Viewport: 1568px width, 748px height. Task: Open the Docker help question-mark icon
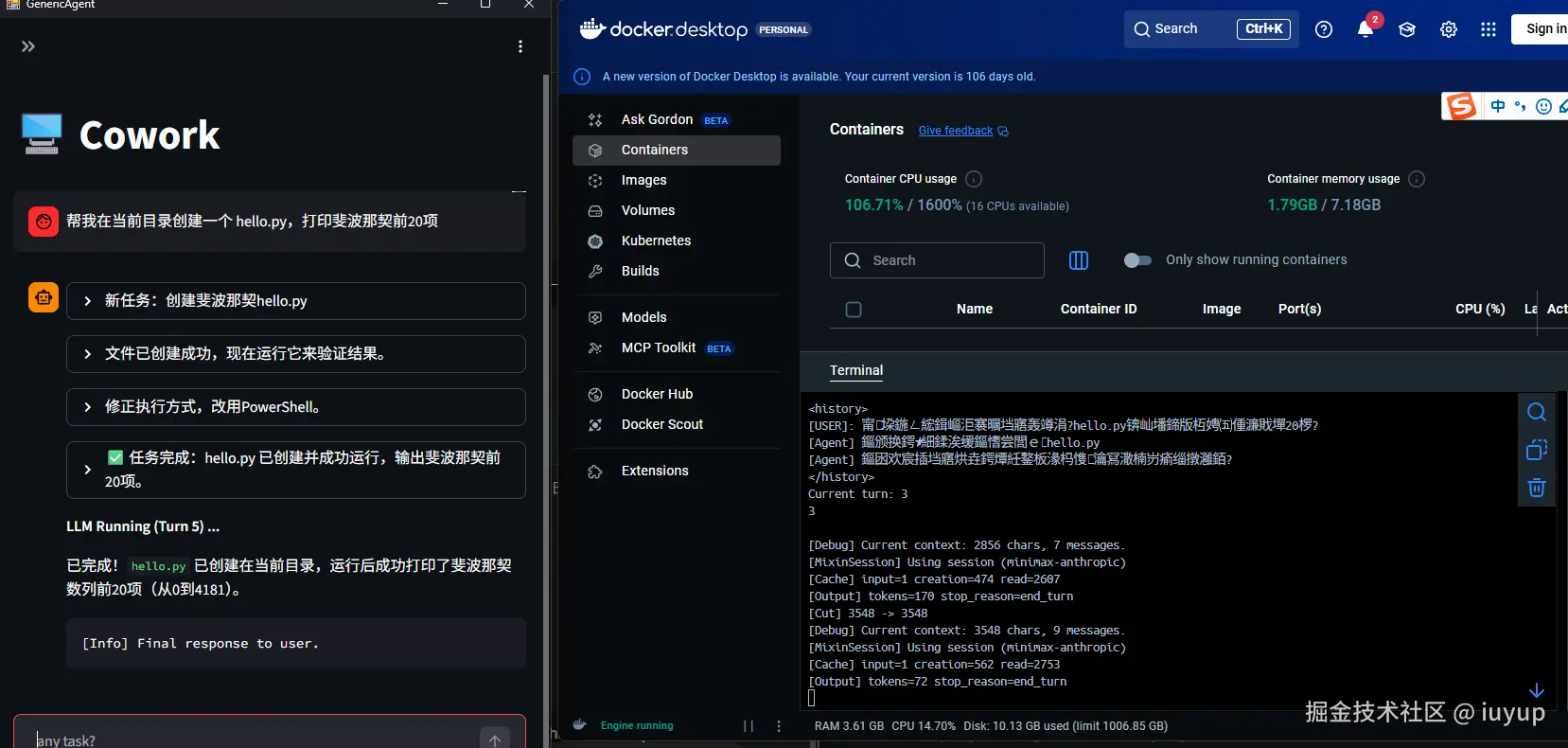[1324, 29]
